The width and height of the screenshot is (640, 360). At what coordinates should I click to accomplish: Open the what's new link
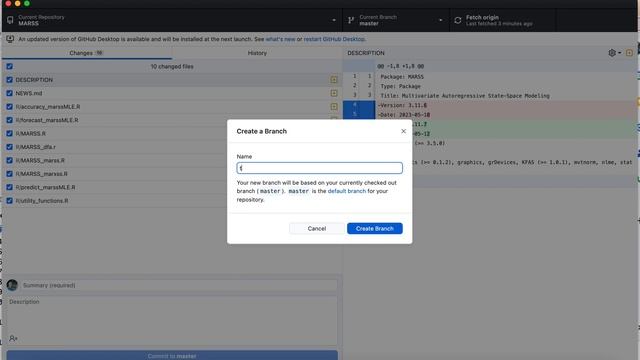pos(280,39)
